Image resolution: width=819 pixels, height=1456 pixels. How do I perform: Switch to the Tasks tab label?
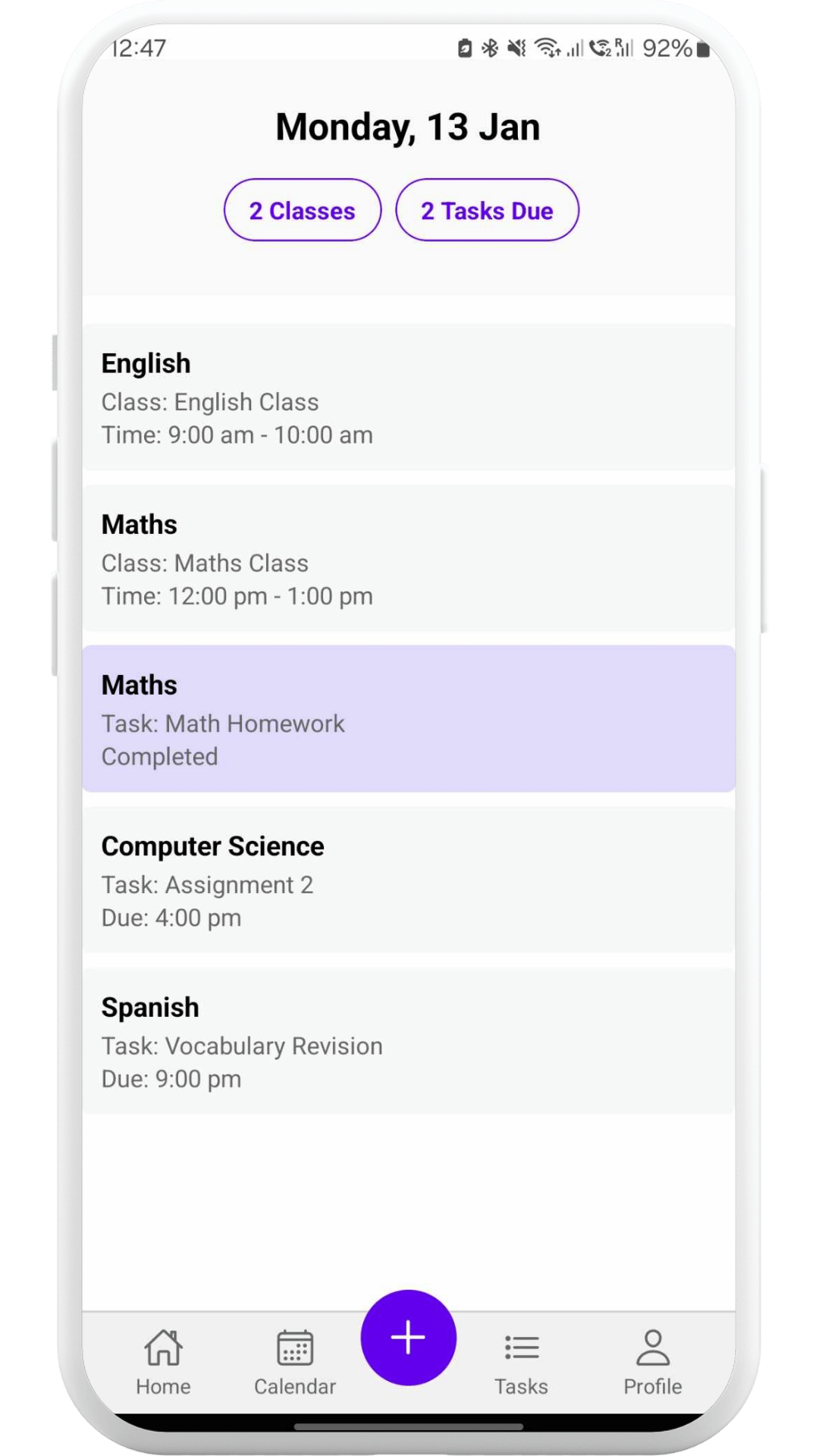tap(521, 1386)
